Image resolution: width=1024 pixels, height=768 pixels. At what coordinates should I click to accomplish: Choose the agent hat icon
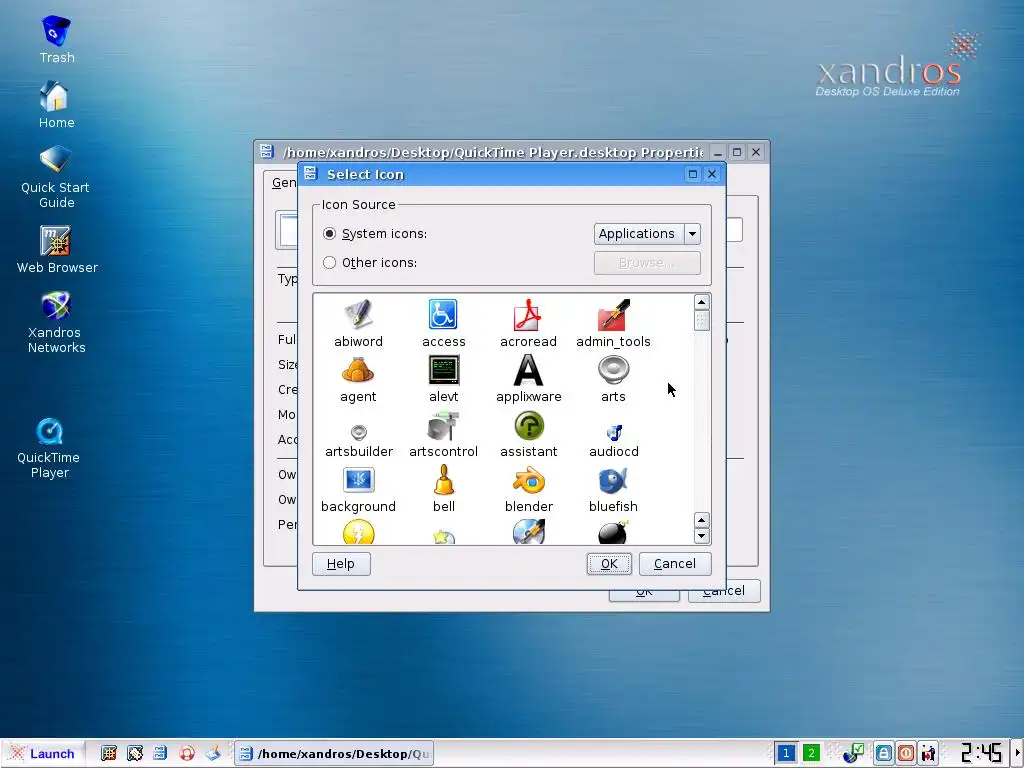358,370
